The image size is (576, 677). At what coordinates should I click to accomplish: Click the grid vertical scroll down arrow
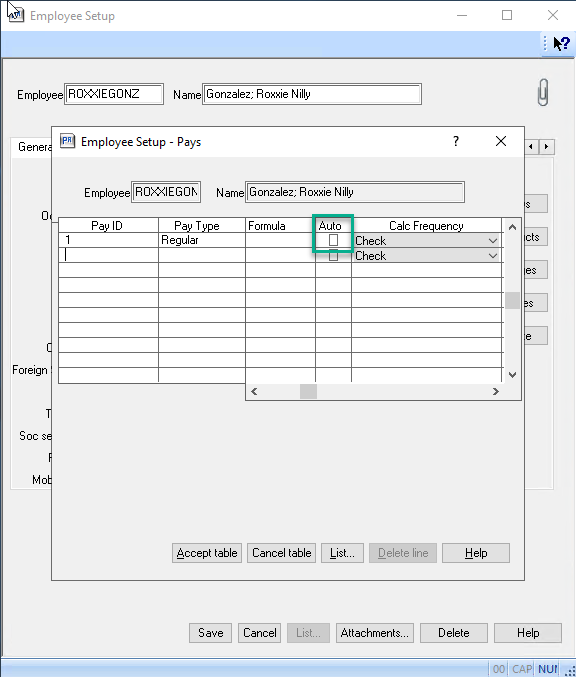click(513, 375)
